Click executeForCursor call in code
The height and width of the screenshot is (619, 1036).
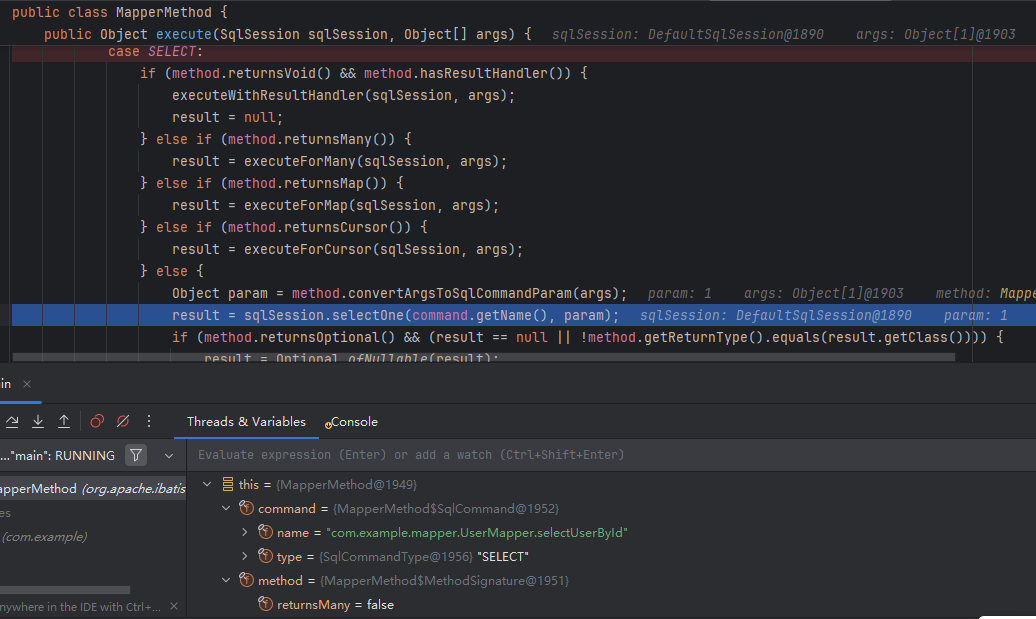[307, 250]
